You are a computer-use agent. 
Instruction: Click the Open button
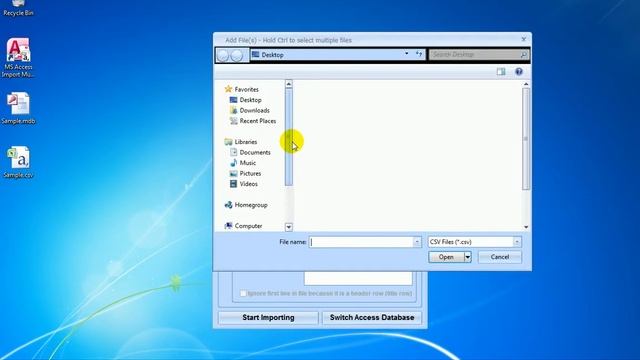tap(446, 257)
